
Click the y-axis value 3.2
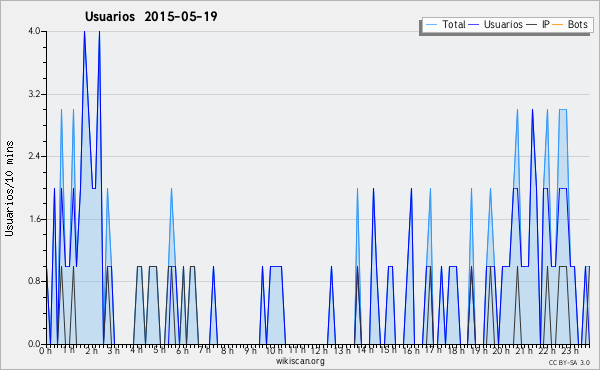[x=34, y=94]
